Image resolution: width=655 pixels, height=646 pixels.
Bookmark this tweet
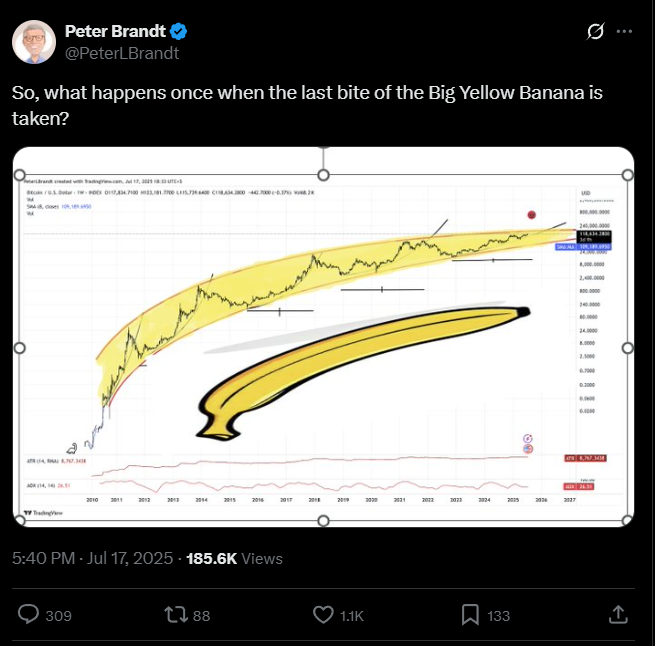coord(470,615)
